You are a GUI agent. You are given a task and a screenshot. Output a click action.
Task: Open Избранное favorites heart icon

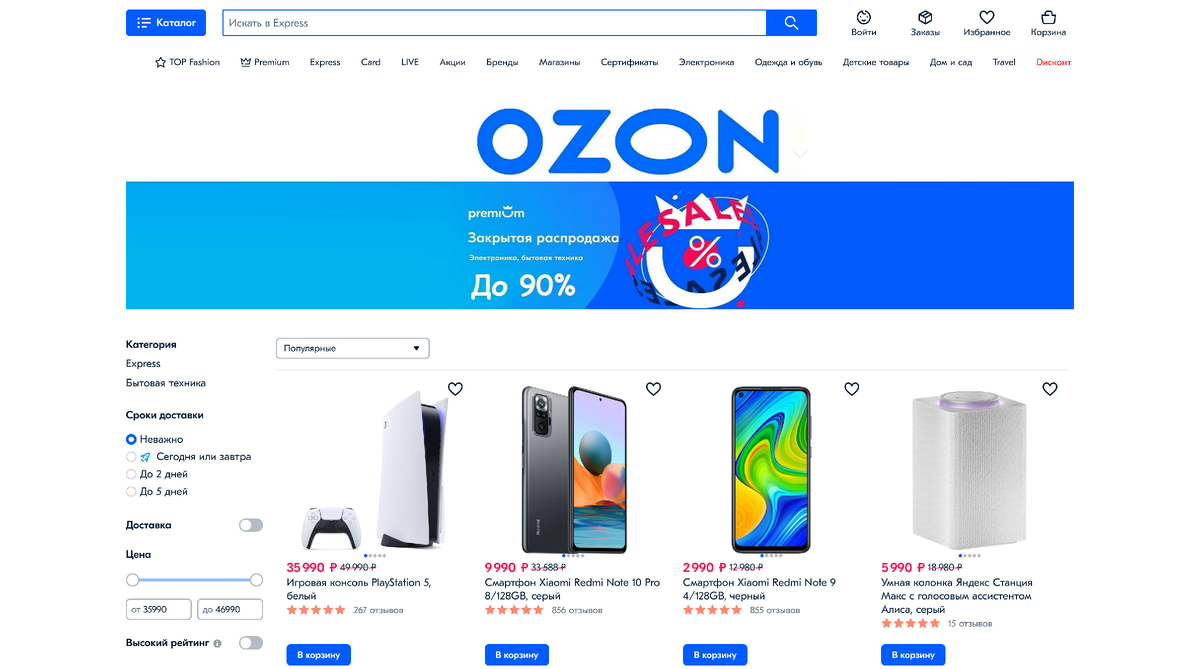[986, 18]
